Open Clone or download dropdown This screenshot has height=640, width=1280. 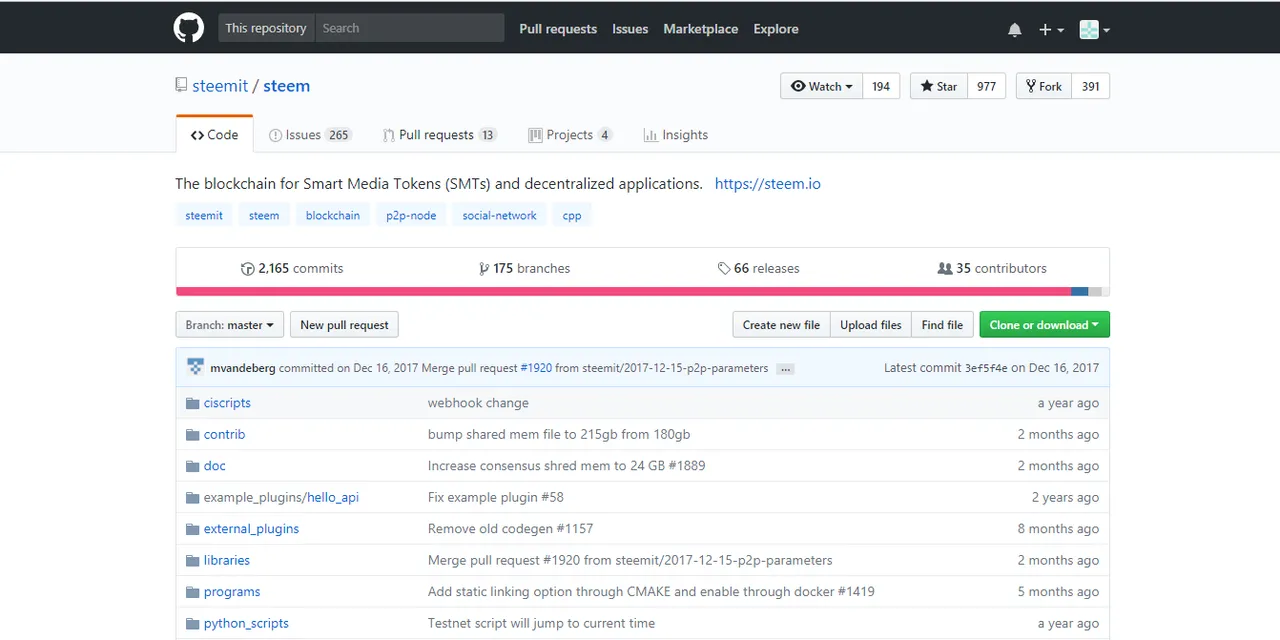point(1044,325)
